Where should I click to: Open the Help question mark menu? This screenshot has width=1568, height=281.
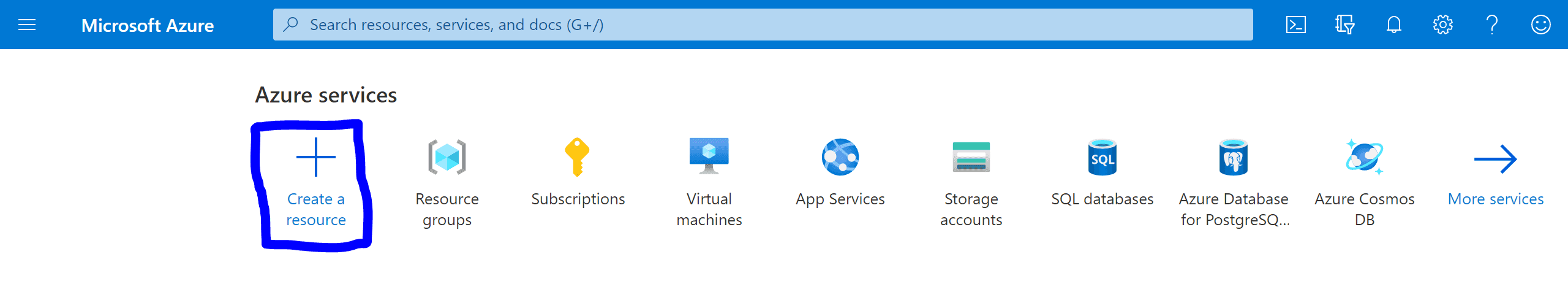(x=1492, y=25)
